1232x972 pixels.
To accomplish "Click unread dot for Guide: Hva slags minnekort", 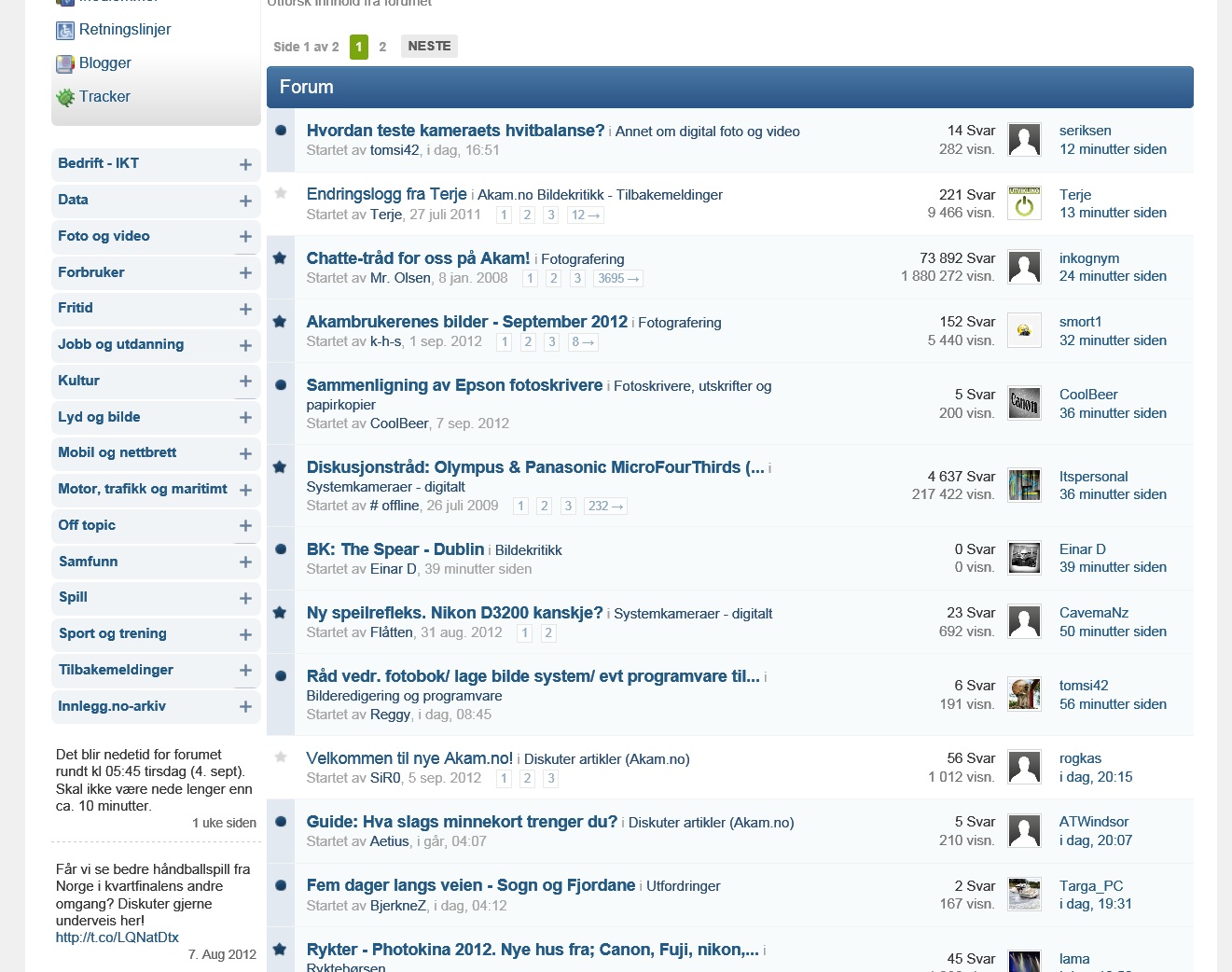I will tap(281, 821).
